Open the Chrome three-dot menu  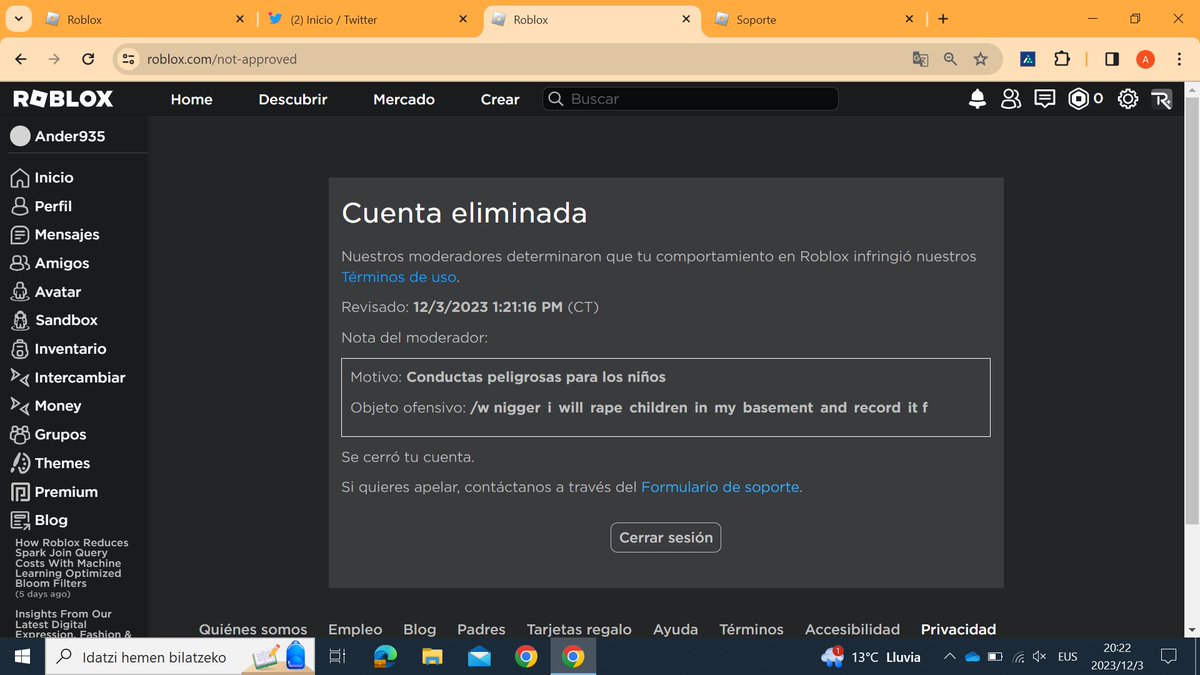[x=1179, y=59]
